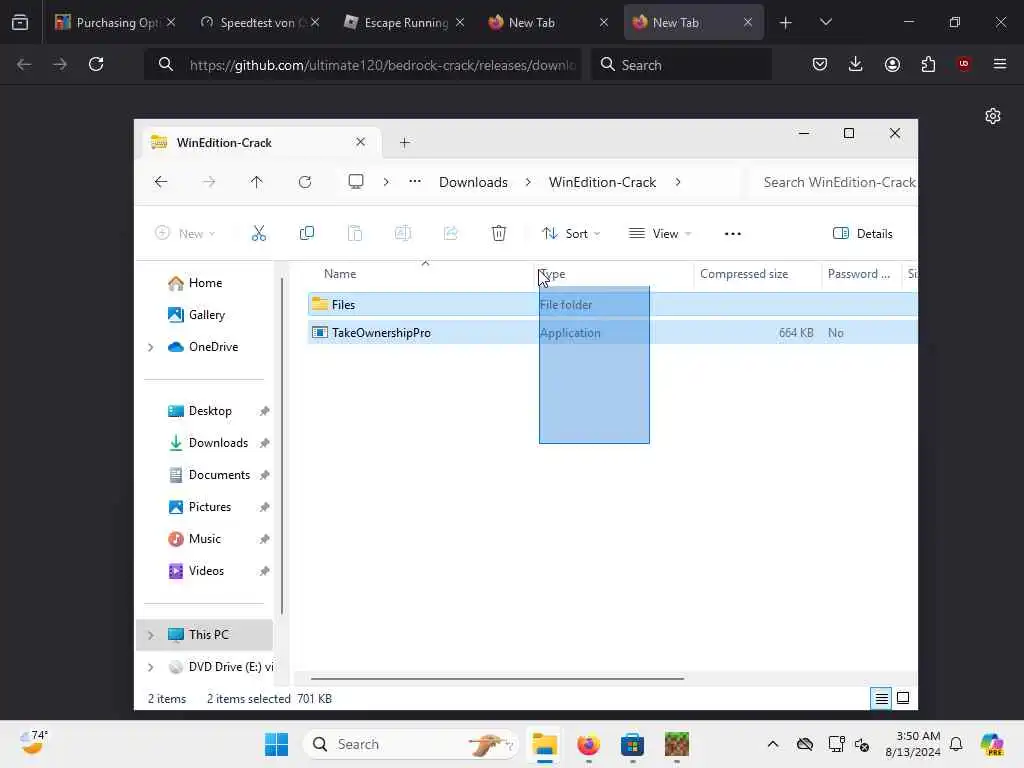1024x768 pixels.
Task: Click the Rename icon in Explorer toolbar
Action: tap(402, 233)
